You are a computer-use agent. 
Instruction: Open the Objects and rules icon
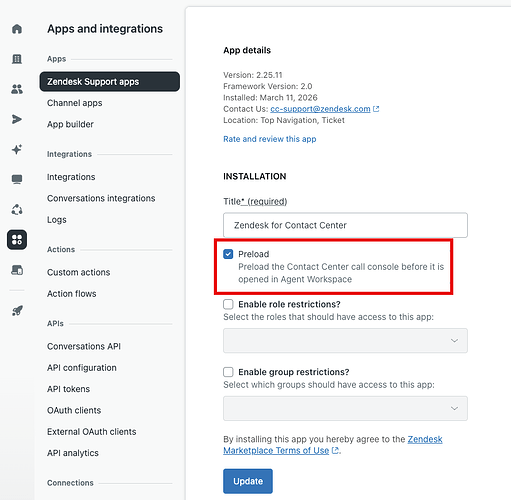click(17, 210)
